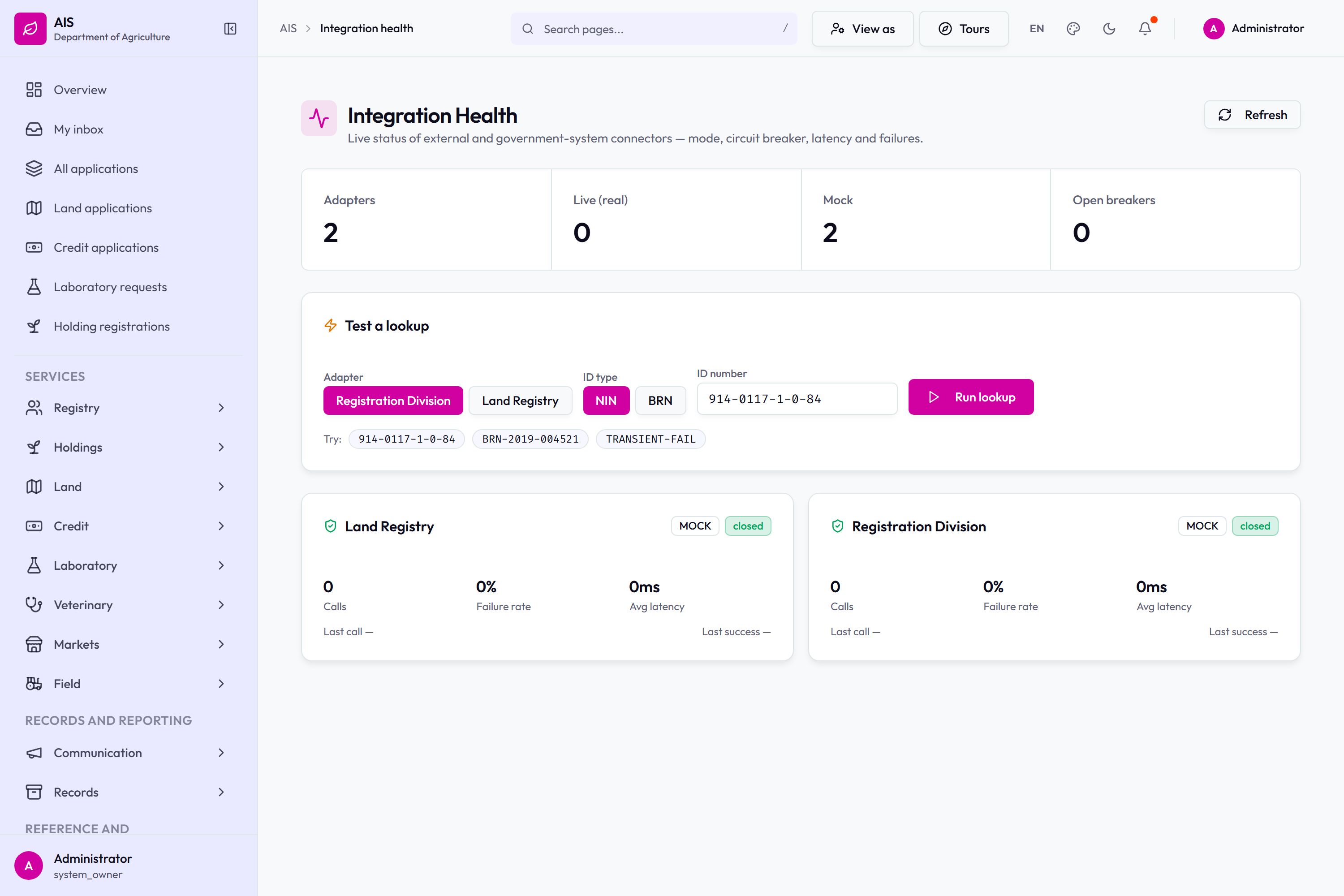This screenshot has height=896, width=1344.
Task: Expand the Credit services menu
Action: (x=128, y=526)
